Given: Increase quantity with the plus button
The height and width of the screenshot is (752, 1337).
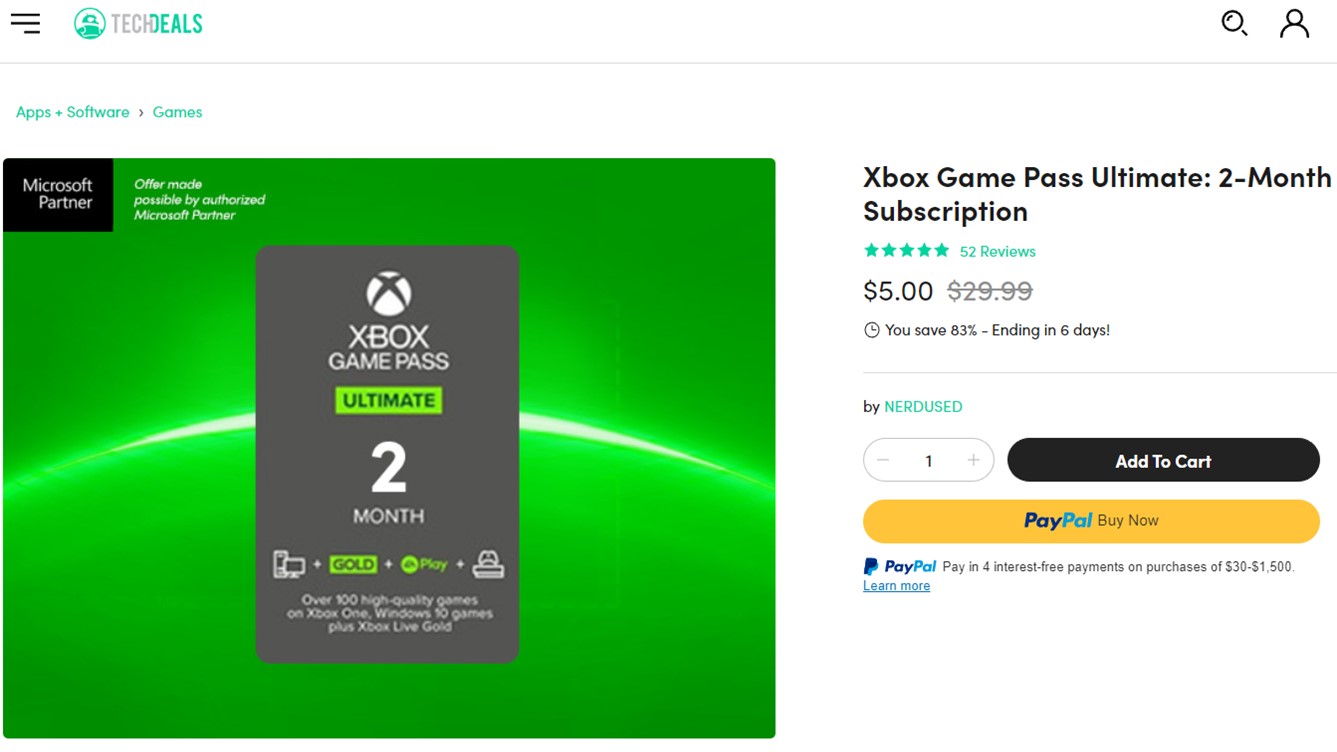Looking at the screenshot, I should (973, 460).
